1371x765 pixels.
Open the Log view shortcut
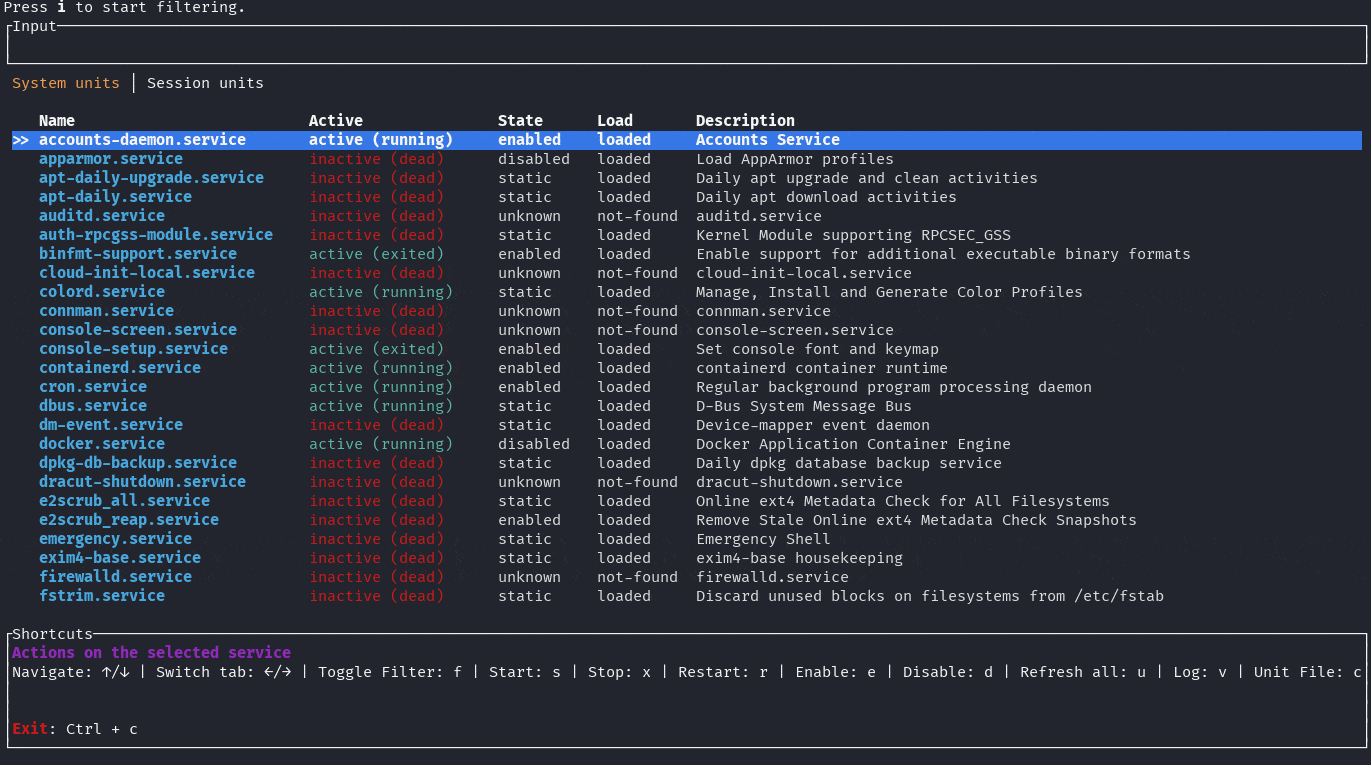tap(1199, 672)
